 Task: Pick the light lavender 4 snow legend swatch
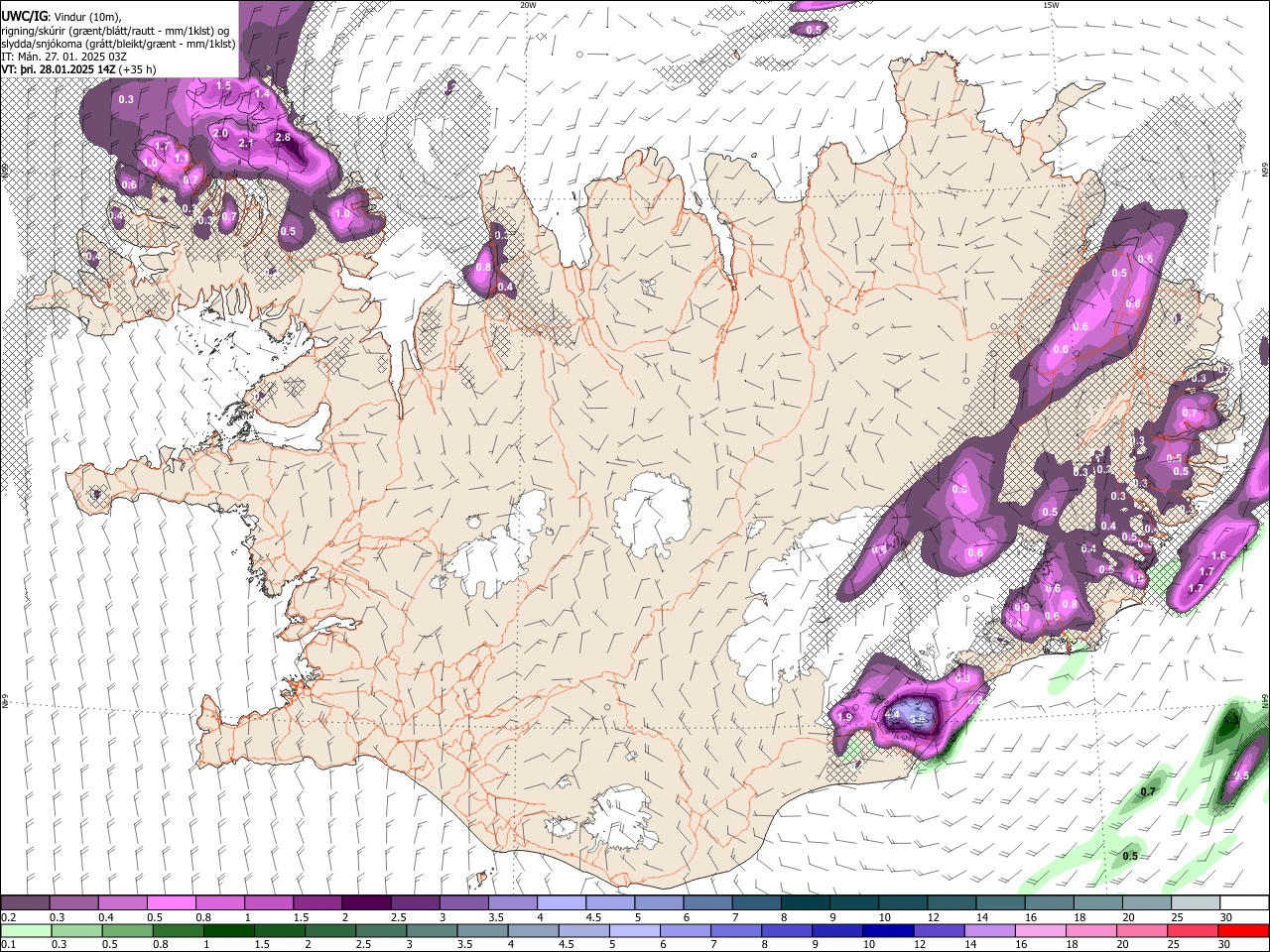click(561, 903)
